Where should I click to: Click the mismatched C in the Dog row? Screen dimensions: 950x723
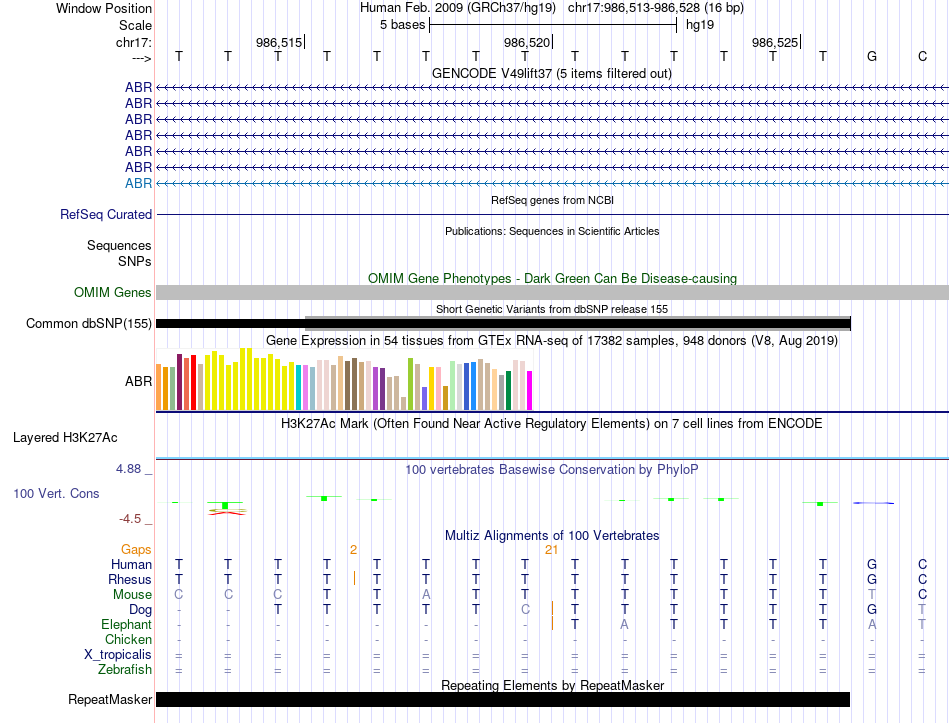tap(525, 610)
